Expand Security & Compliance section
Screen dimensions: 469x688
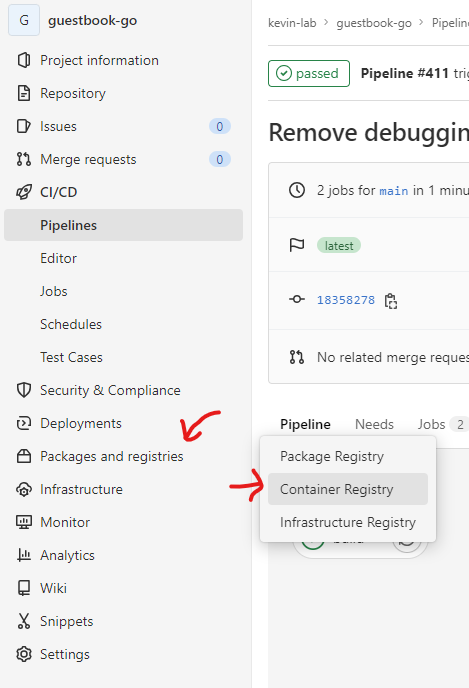tap(110, 391)
